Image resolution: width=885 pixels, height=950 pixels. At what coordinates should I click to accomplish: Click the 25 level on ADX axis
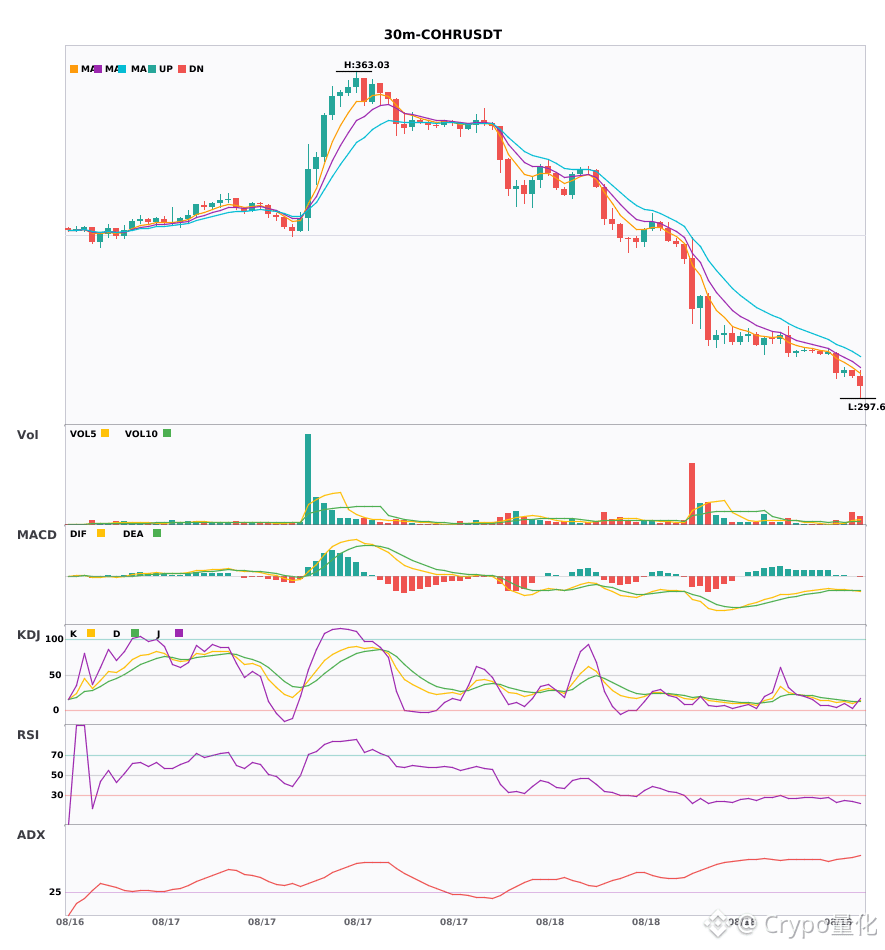[55, 892]
